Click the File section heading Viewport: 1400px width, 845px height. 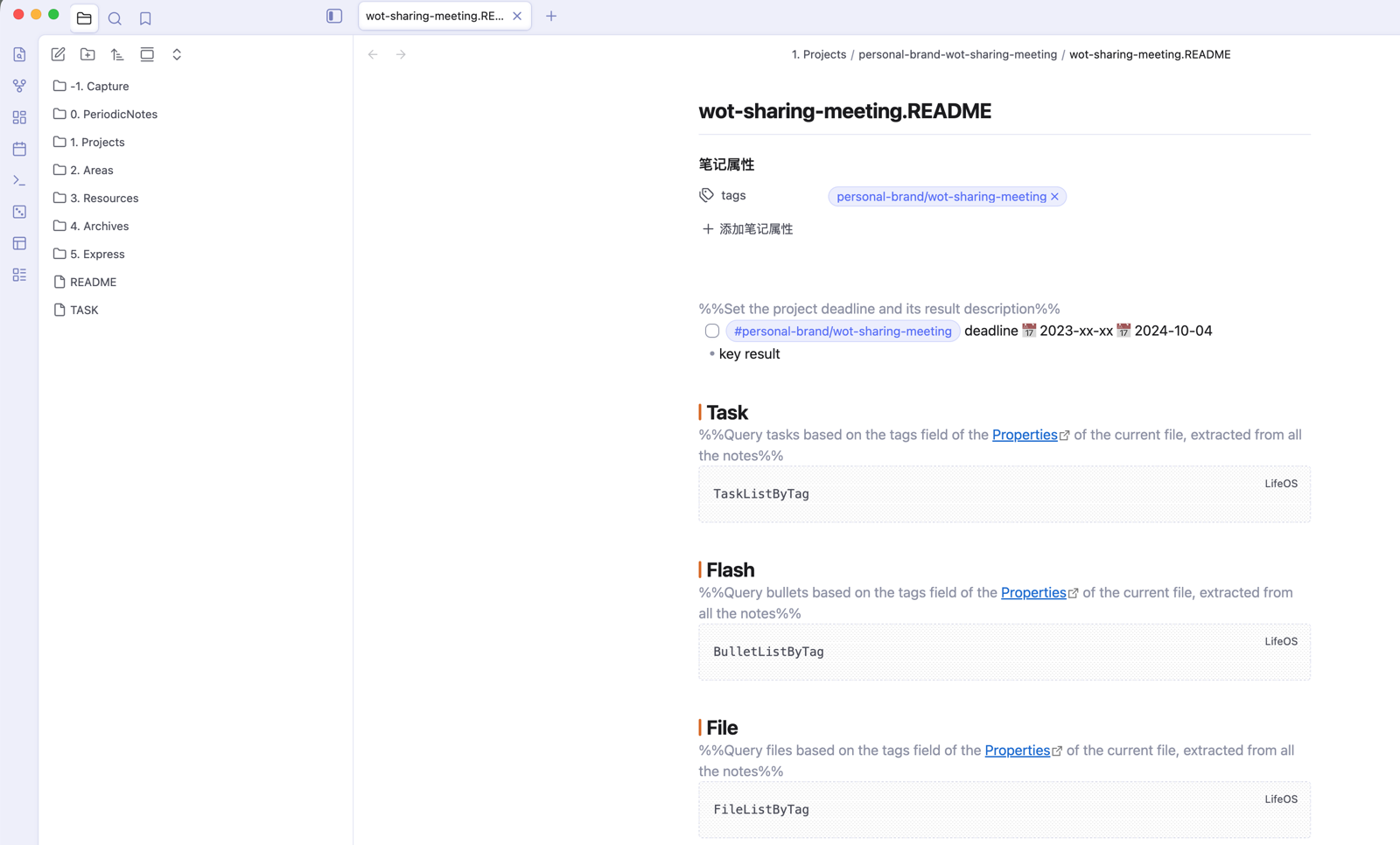pos(722,728)
